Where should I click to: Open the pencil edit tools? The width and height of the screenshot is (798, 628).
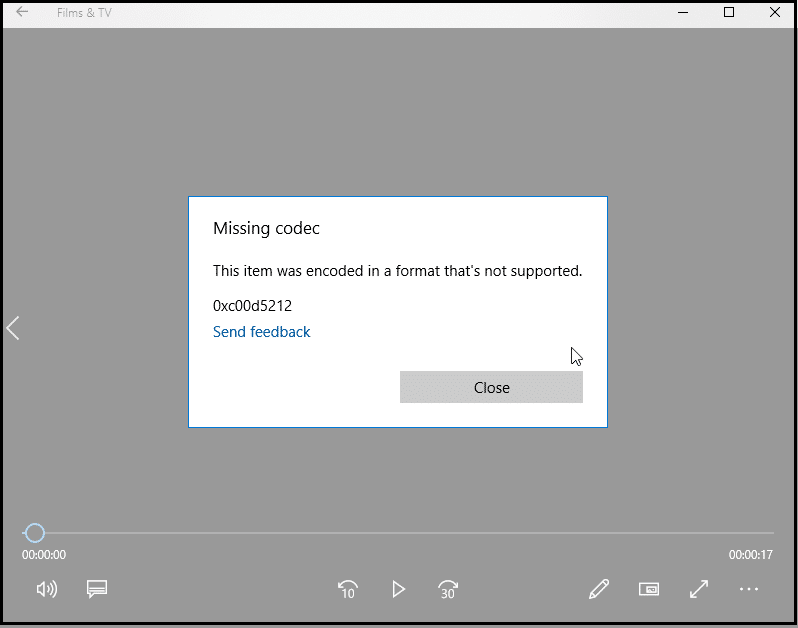599,589
